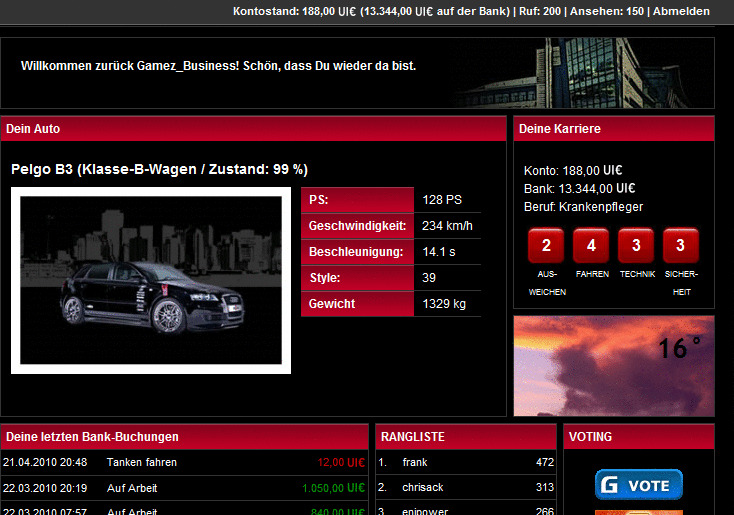The image size is (734, 515).
Task: Open player frank in the ranking
Action: click(x=415, y=463)
